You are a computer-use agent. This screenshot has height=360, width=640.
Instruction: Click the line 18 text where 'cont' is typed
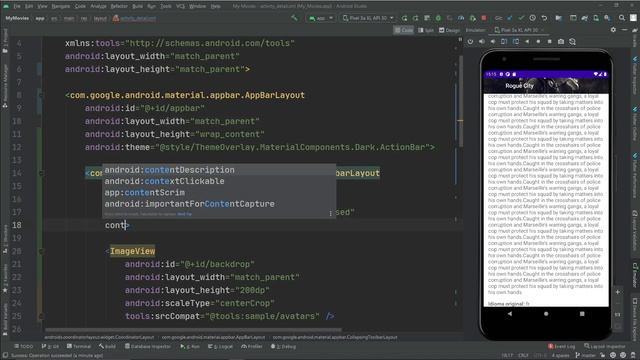pyautogui.click(x=115, y=225)
